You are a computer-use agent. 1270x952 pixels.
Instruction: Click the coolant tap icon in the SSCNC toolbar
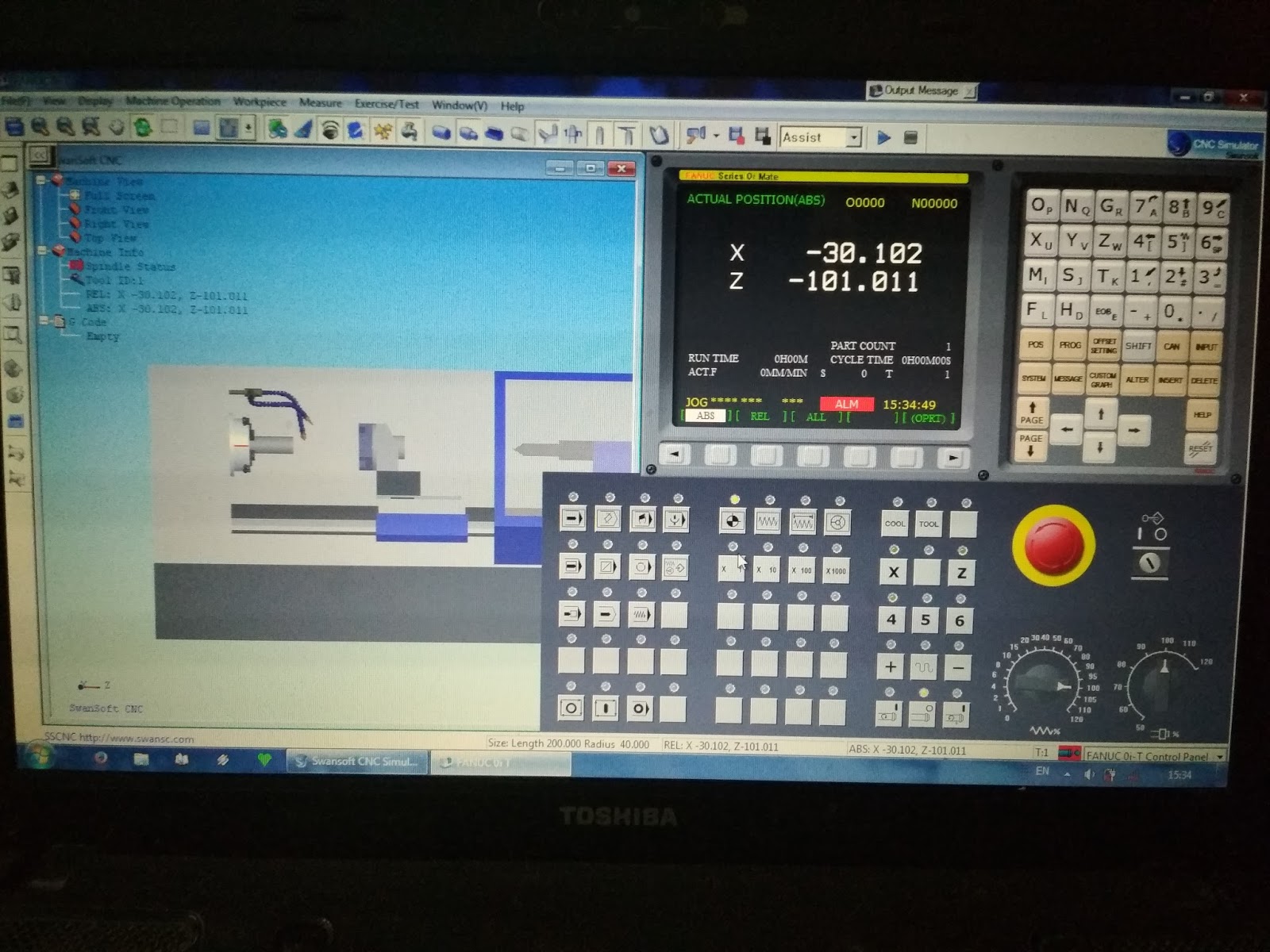(x=409, y=133)
